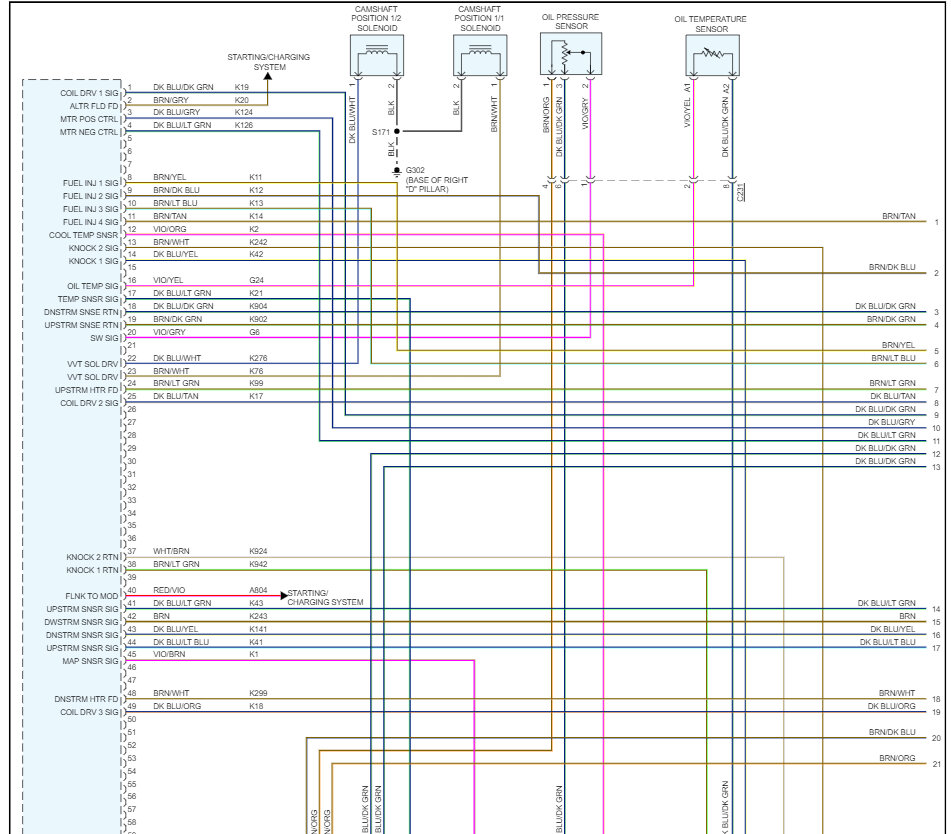Select the C231 connector label
951x834 pixels.
click(x=741, y=192)
